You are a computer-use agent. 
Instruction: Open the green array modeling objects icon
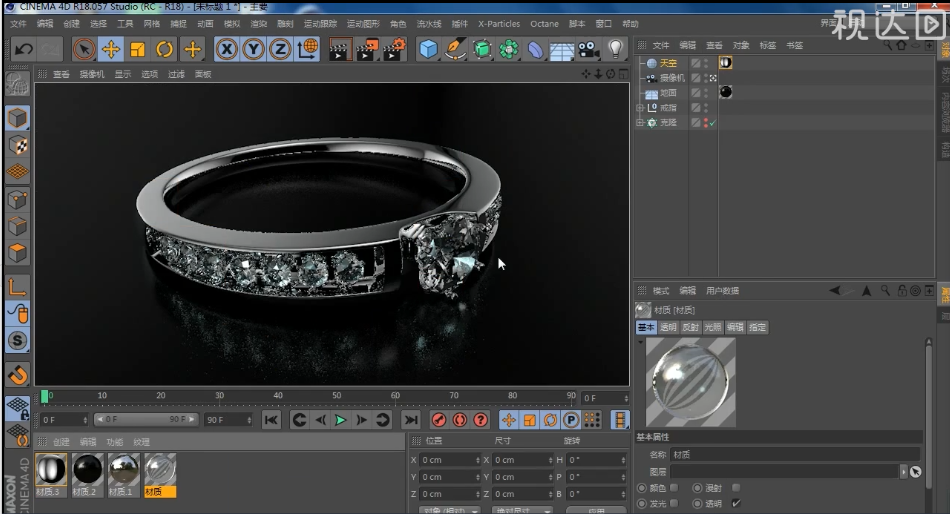coord(509,49)
